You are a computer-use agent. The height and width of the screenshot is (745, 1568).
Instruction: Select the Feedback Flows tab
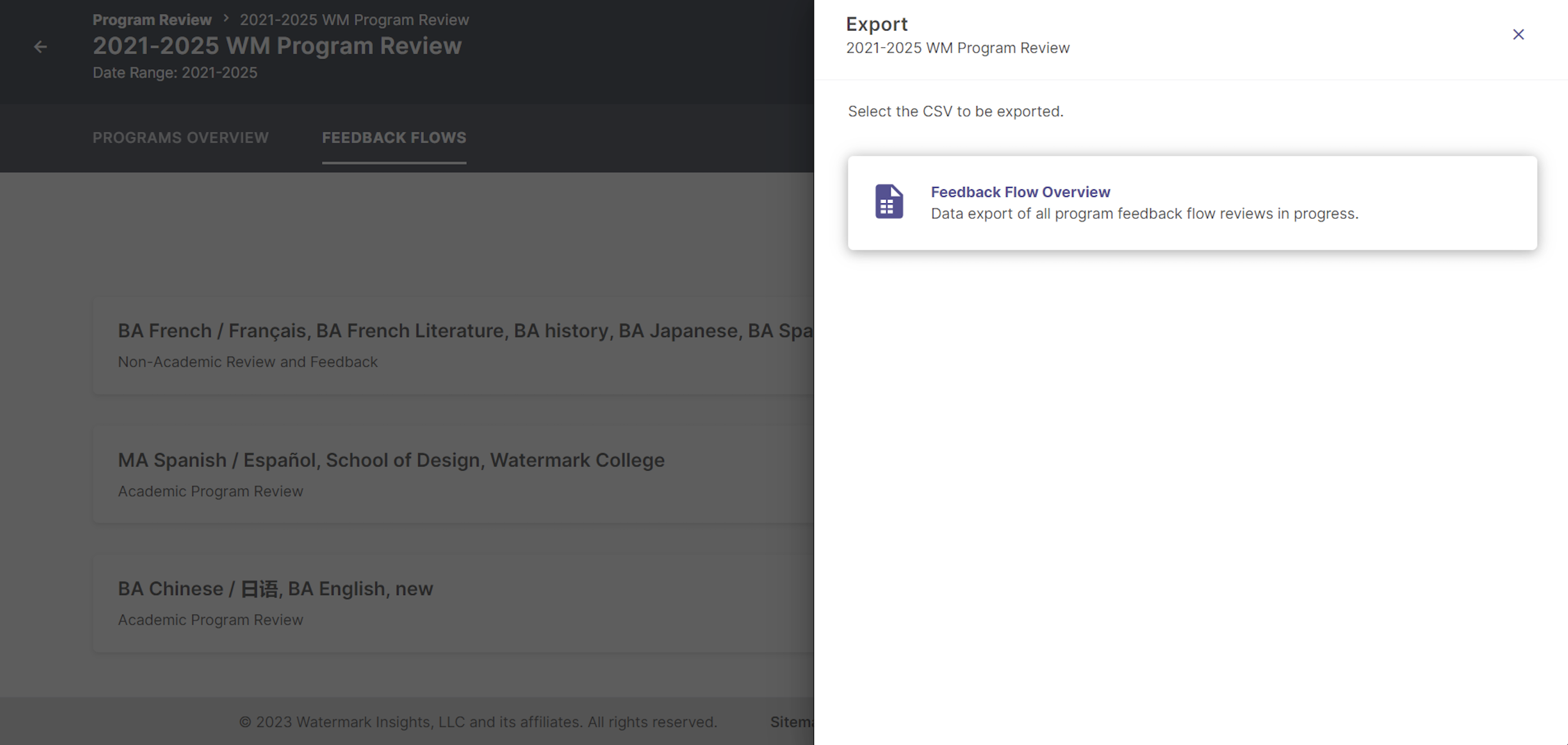(394, 138)
